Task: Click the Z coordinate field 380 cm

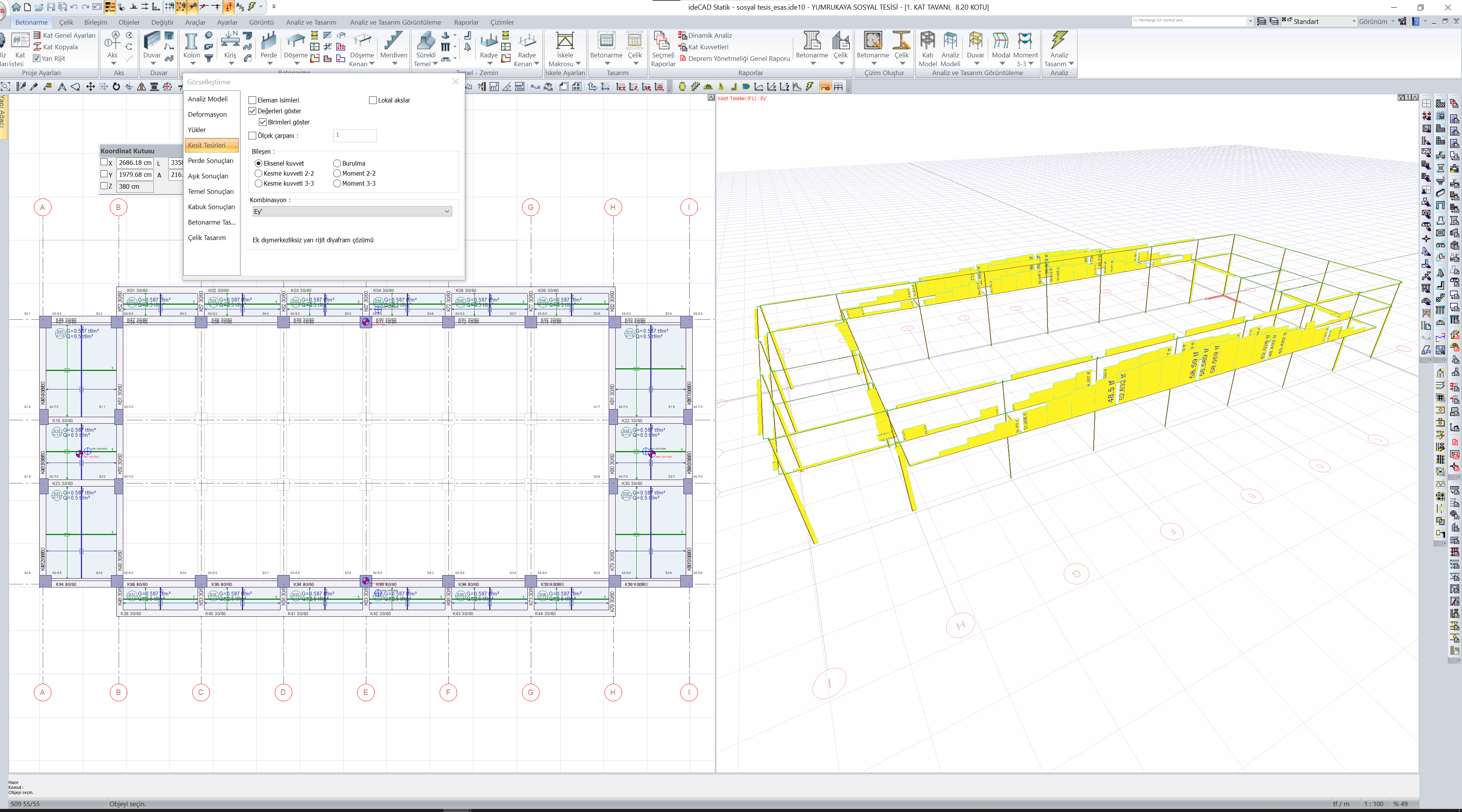Action: click(x=134, y=187)
